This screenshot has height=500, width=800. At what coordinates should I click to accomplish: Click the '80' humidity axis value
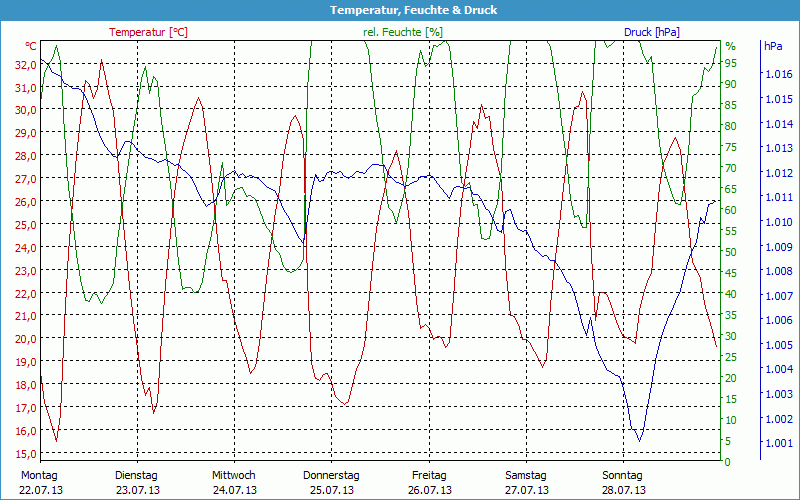point(731,126)
